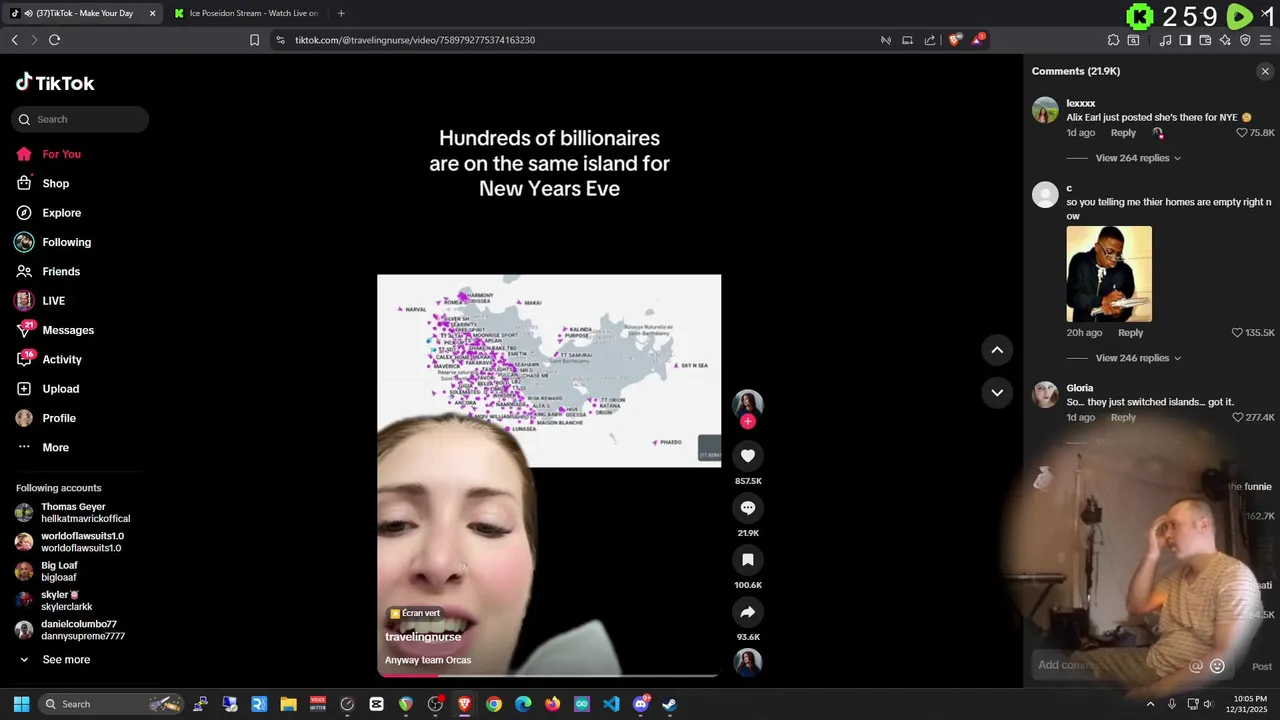This screenshot has height=720, width=1280.
Task: Bookmark this page in address bar
Action: [x=254, y=40]
